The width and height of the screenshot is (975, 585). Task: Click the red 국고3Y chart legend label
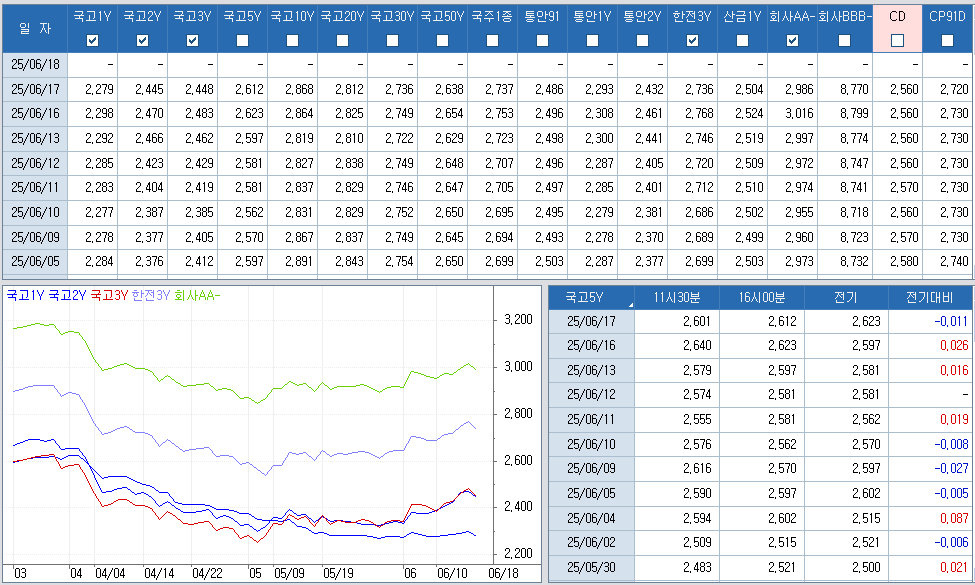coord(110,295)
